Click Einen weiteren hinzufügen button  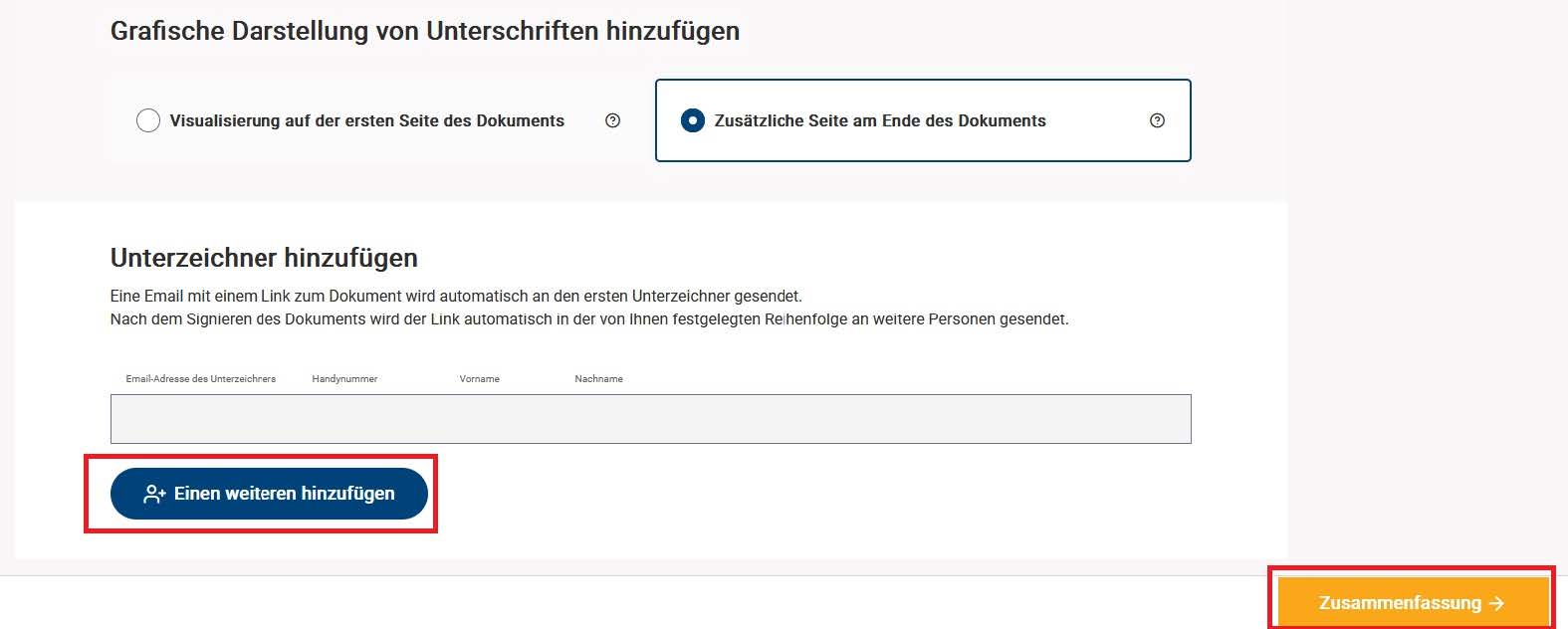click(269, 494)
